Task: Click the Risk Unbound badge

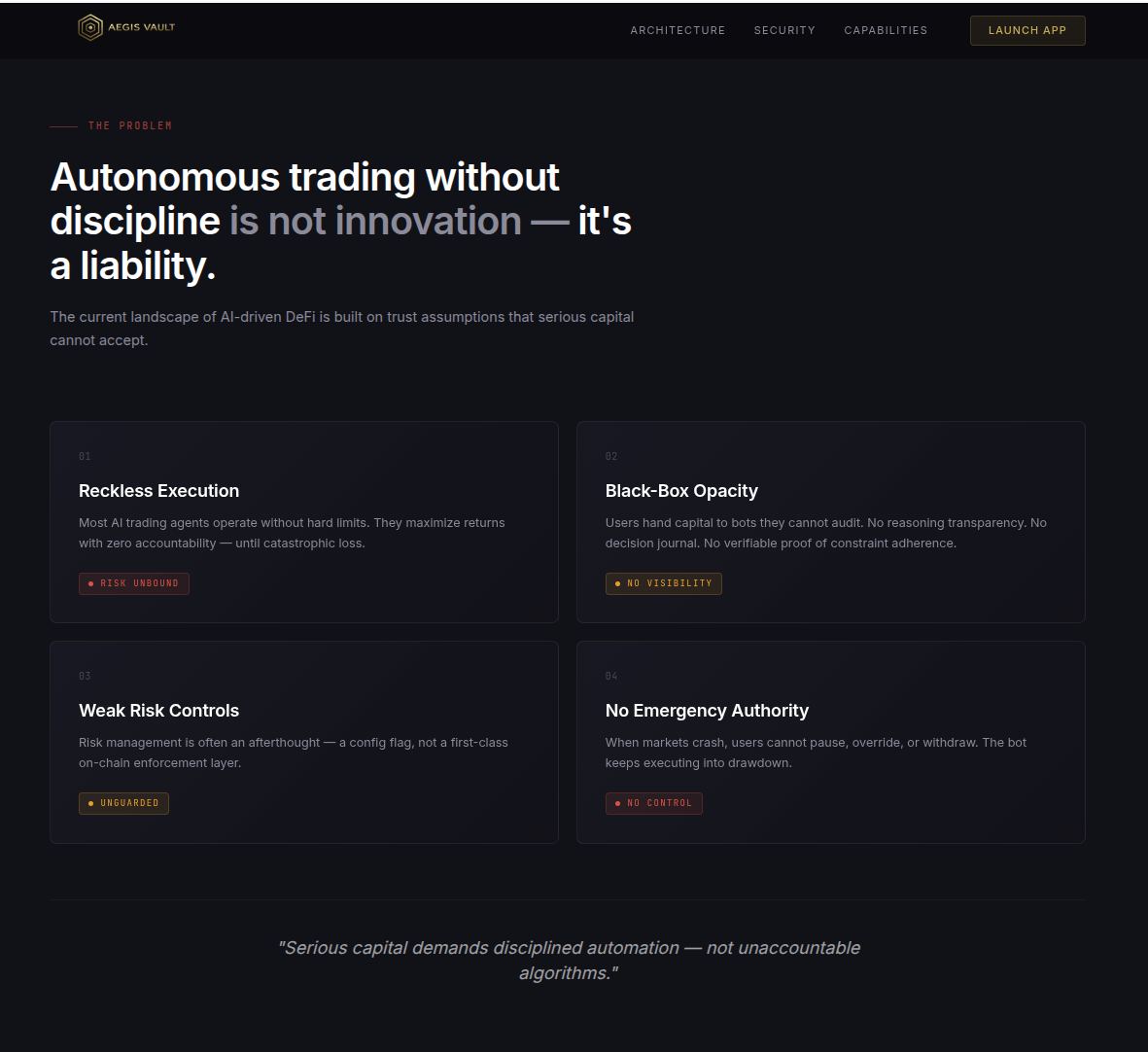Action: pos(134,583)
